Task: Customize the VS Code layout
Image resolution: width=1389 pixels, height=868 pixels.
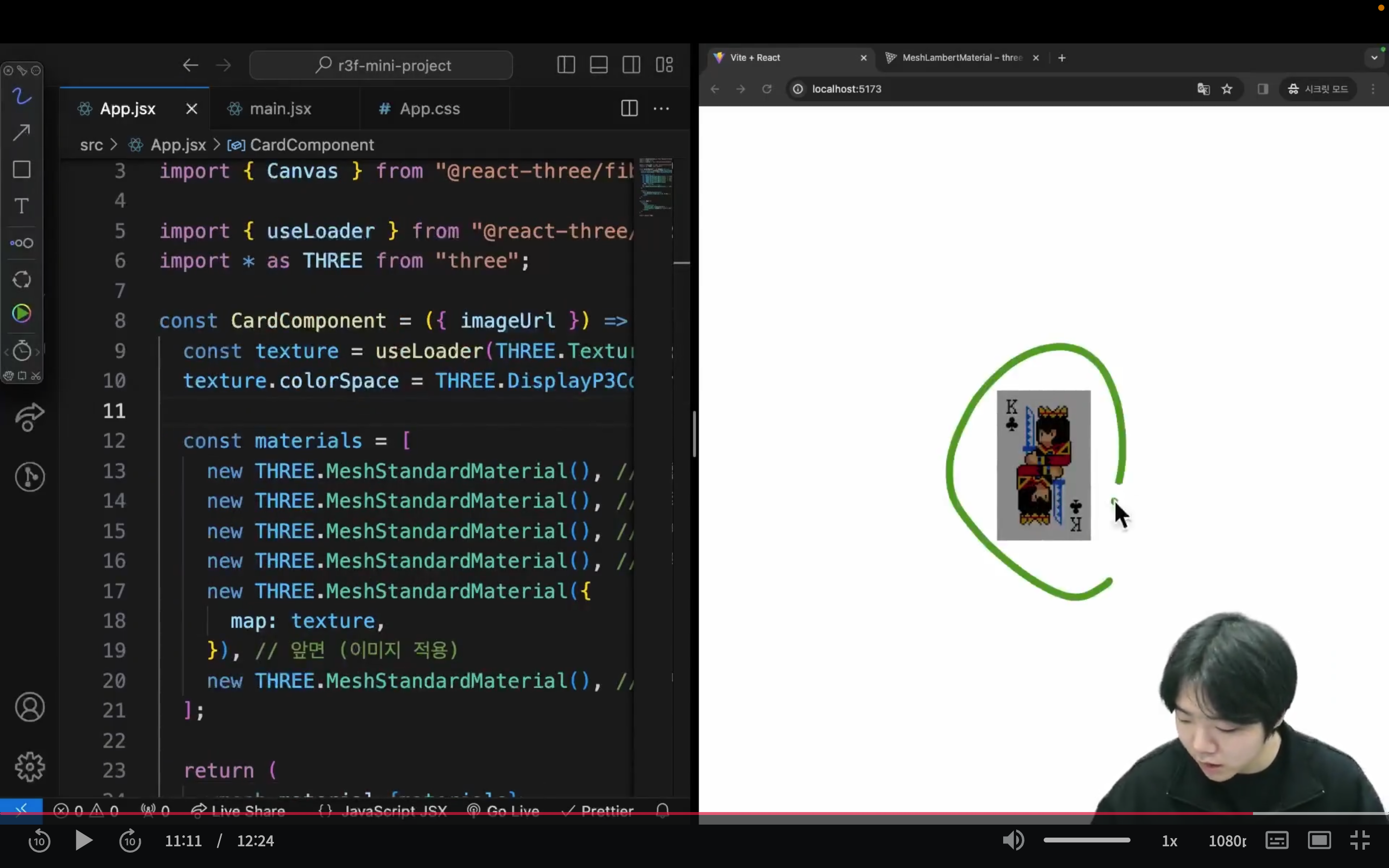Action: pos(665,65)
